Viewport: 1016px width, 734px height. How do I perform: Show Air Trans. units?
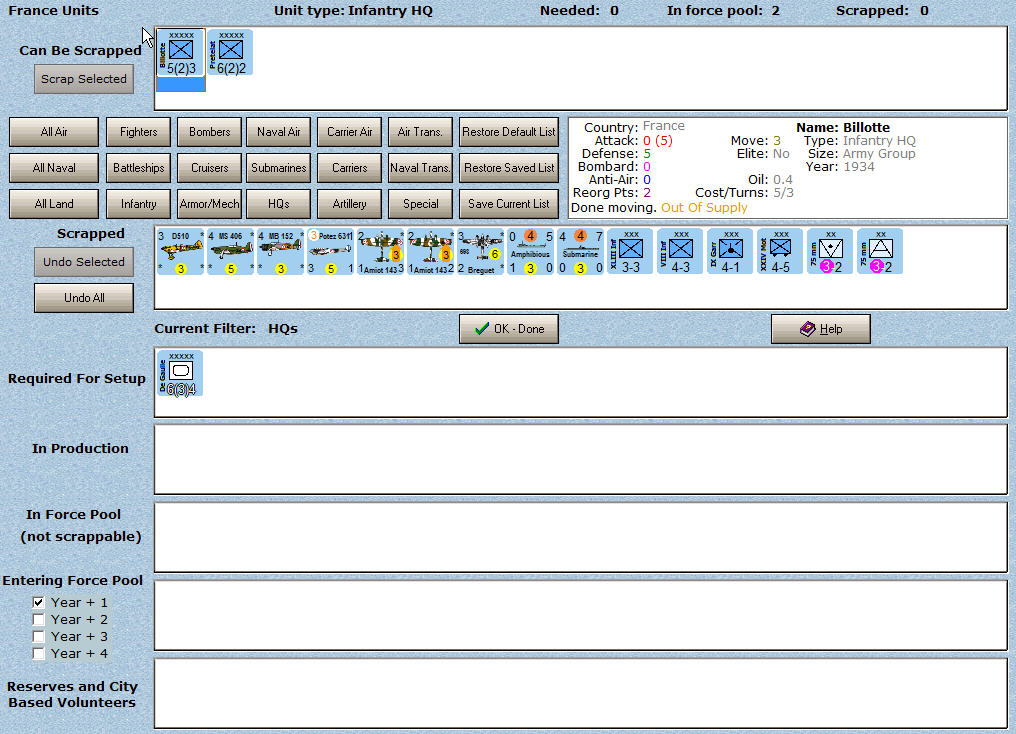[x=420, y=132]
